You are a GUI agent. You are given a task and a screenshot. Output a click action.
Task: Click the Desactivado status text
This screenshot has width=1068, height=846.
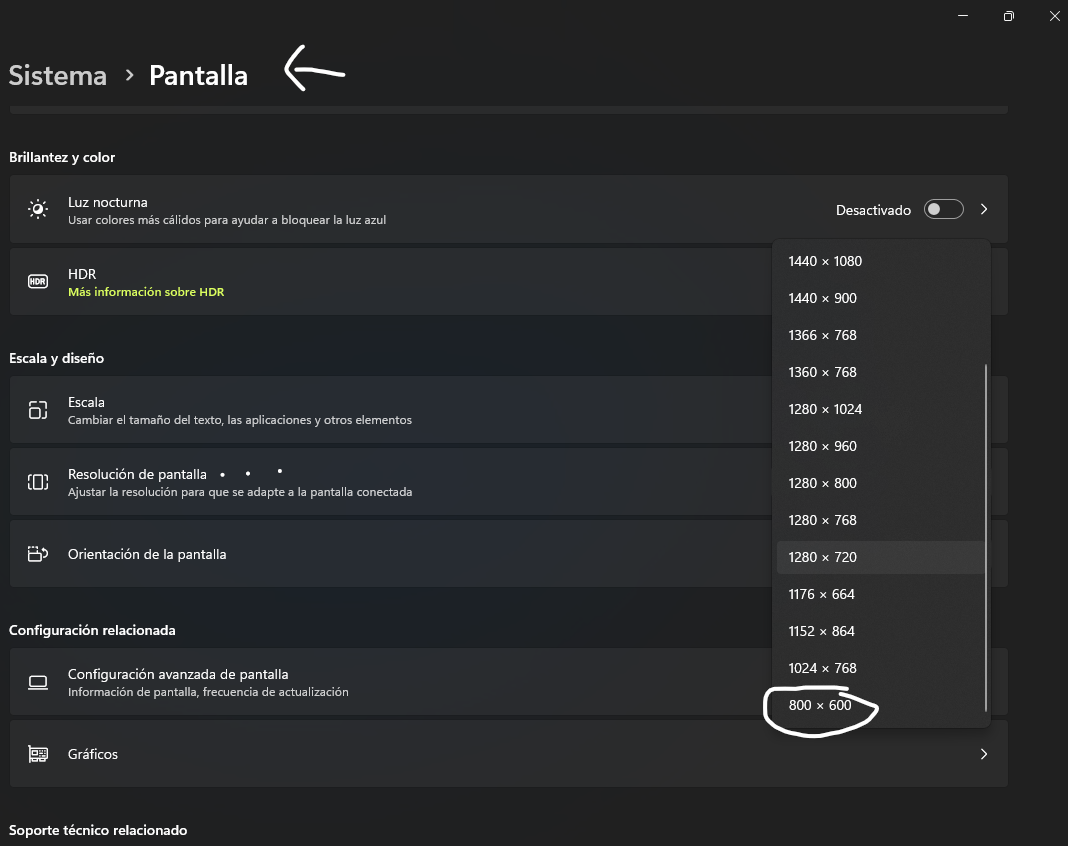(x=873, y=210)
